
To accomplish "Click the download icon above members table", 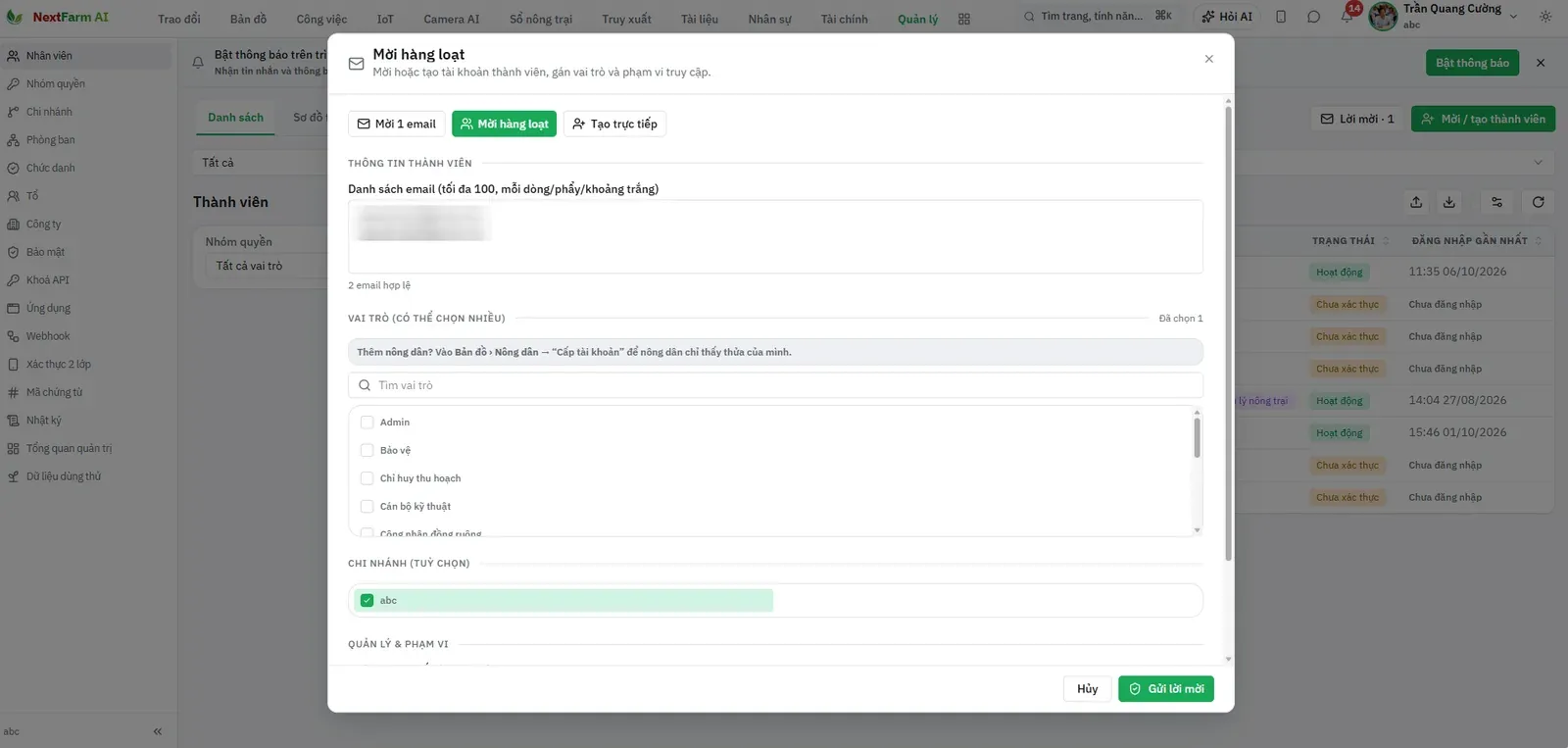I will [x=1449, y=202].
